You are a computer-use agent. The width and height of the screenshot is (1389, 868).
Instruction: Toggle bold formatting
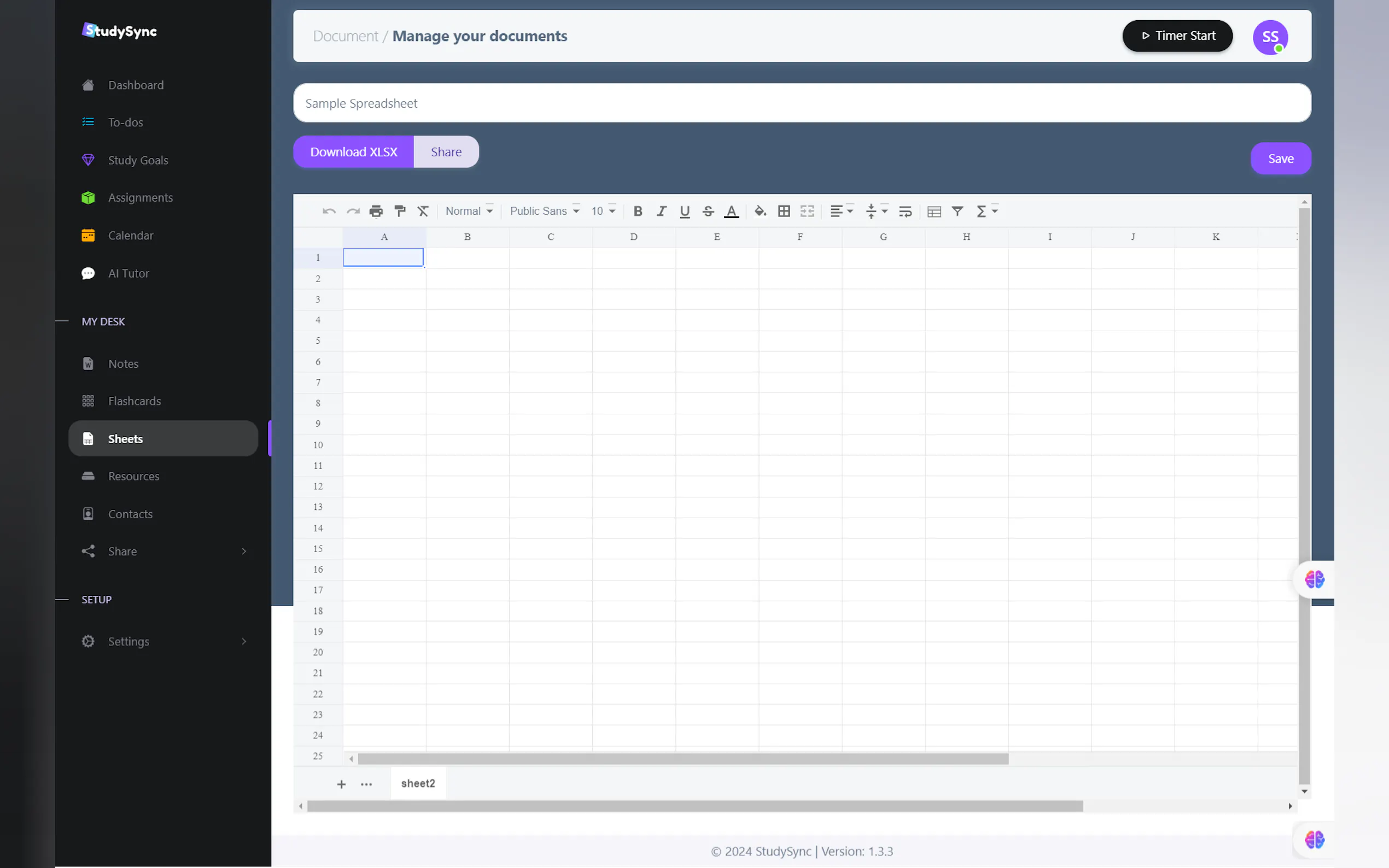pyautogui.click(x=638, y=211)
